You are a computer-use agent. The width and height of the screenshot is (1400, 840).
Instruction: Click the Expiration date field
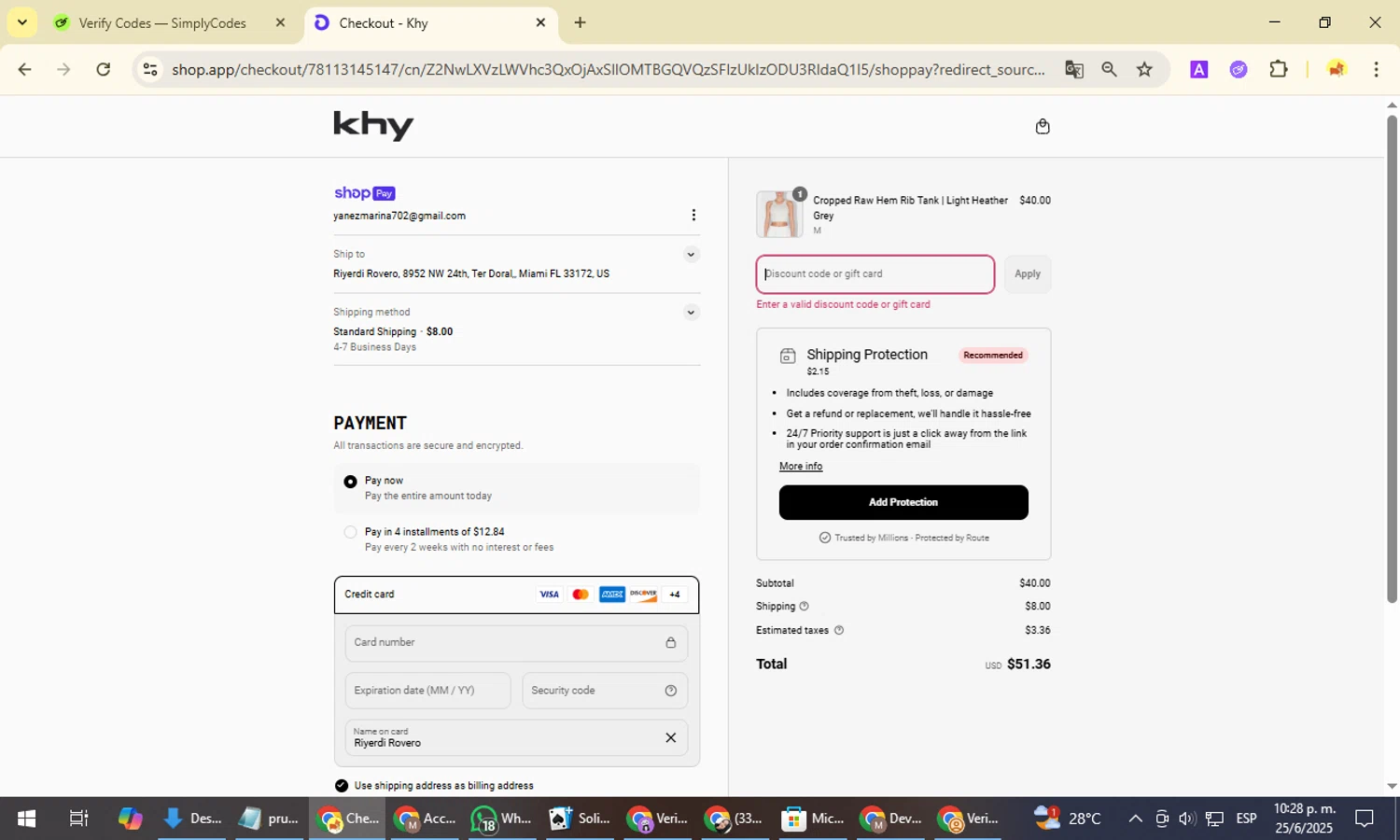(x=427, y=691)
